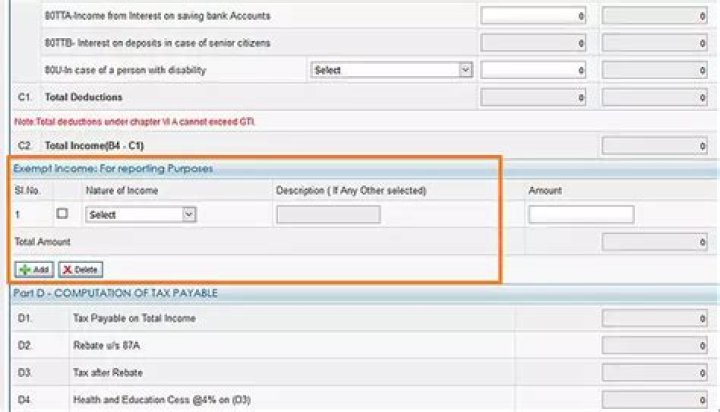Click the 'Total Deductions' label
The width and height of the screenshot is (720, 412).
pos(84,97)
